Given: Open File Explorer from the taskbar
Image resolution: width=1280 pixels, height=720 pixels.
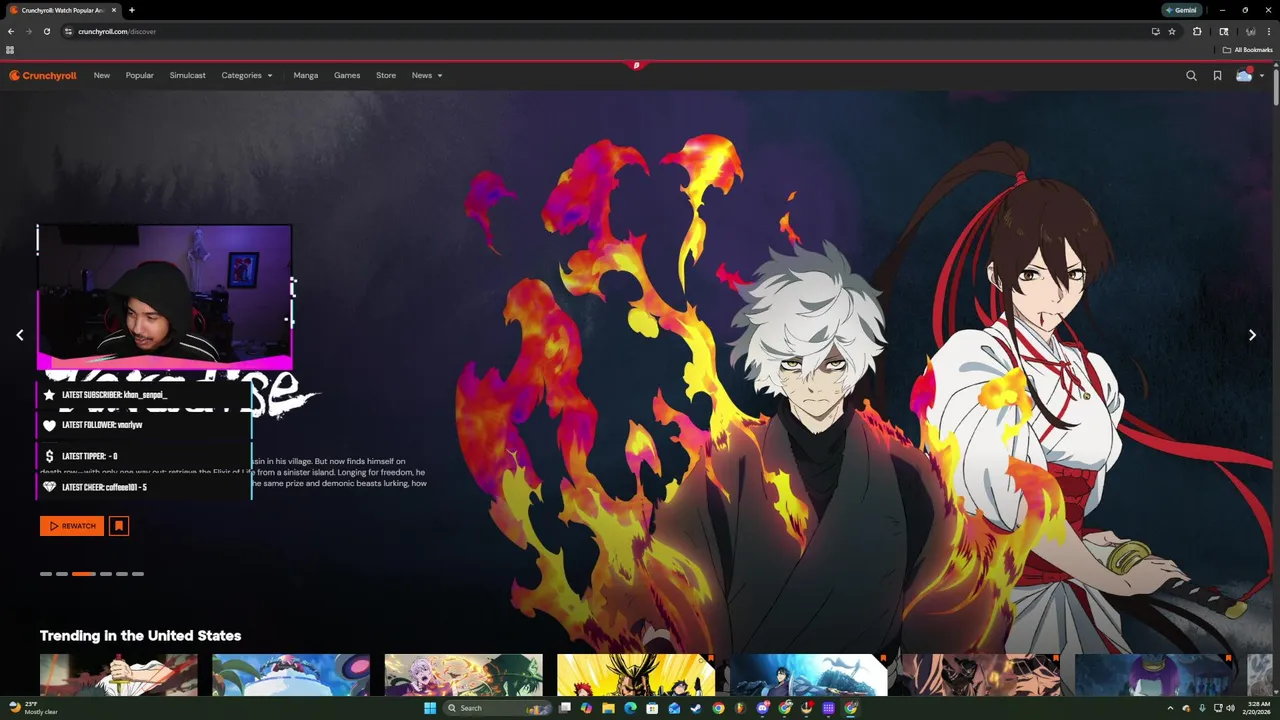Looking at the screenshot, I should pyautogui.click(x=608, y=708).
